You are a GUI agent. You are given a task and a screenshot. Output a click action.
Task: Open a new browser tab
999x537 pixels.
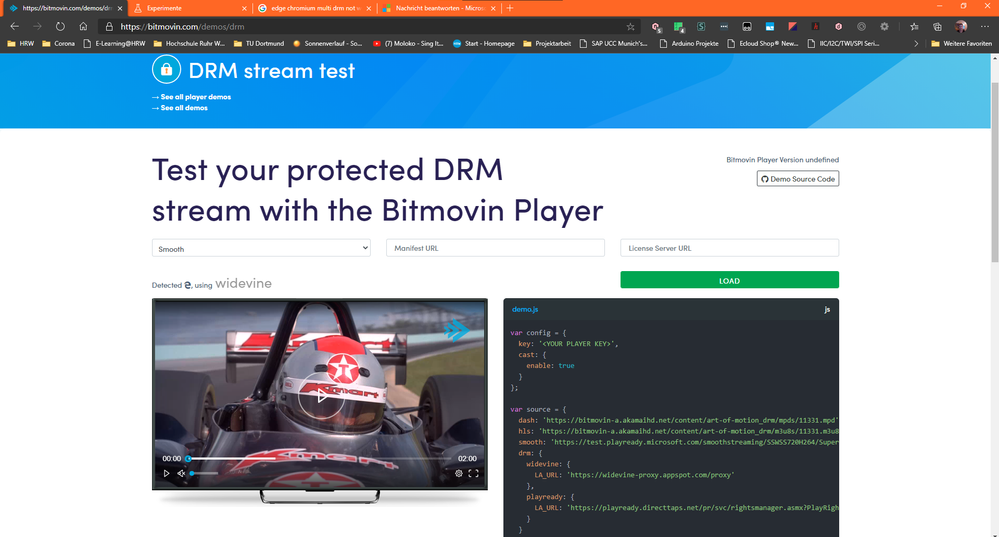pyautogui.click(x=510, y=8)
